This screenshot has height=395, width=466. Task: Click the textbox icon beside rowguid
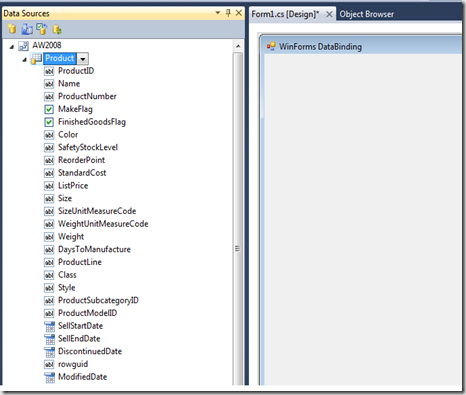(49, 364)
